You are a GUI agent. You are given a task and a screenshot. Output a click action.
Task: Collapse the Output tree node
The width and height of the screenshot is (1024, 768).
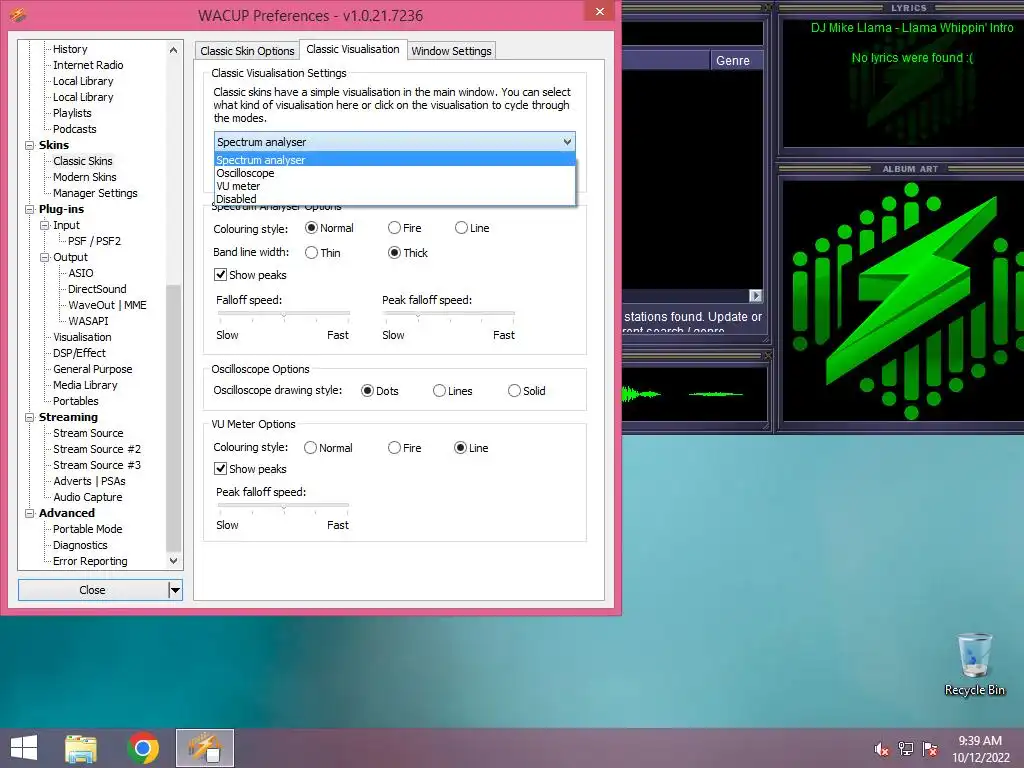click(44, 257)
